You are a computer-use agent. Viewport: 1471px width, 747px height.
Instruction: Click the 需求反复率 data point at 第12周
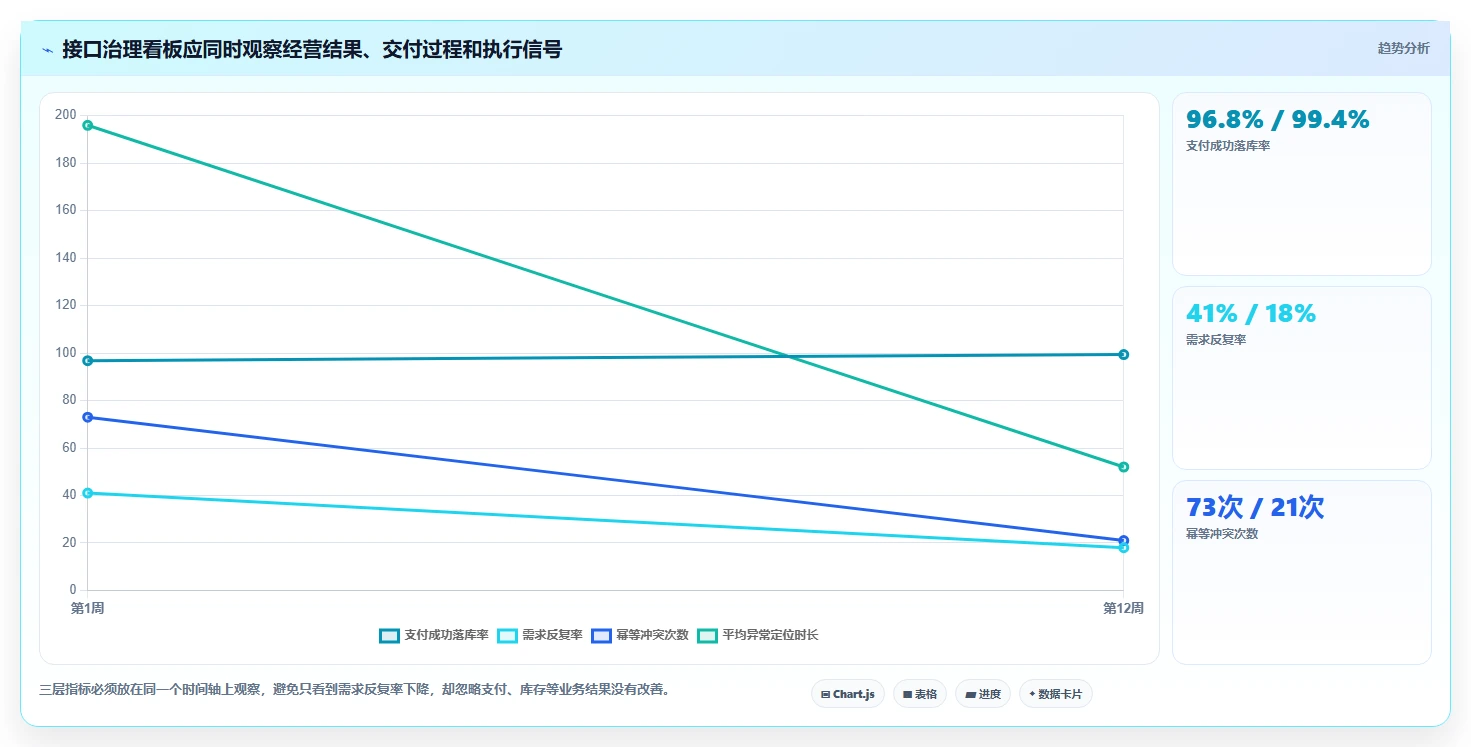[x=1123, y=548]
